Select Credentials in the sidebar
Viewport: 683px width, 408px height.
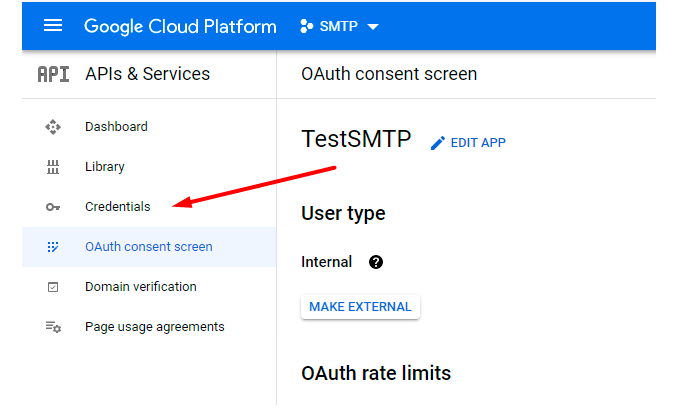click(117, 207)
